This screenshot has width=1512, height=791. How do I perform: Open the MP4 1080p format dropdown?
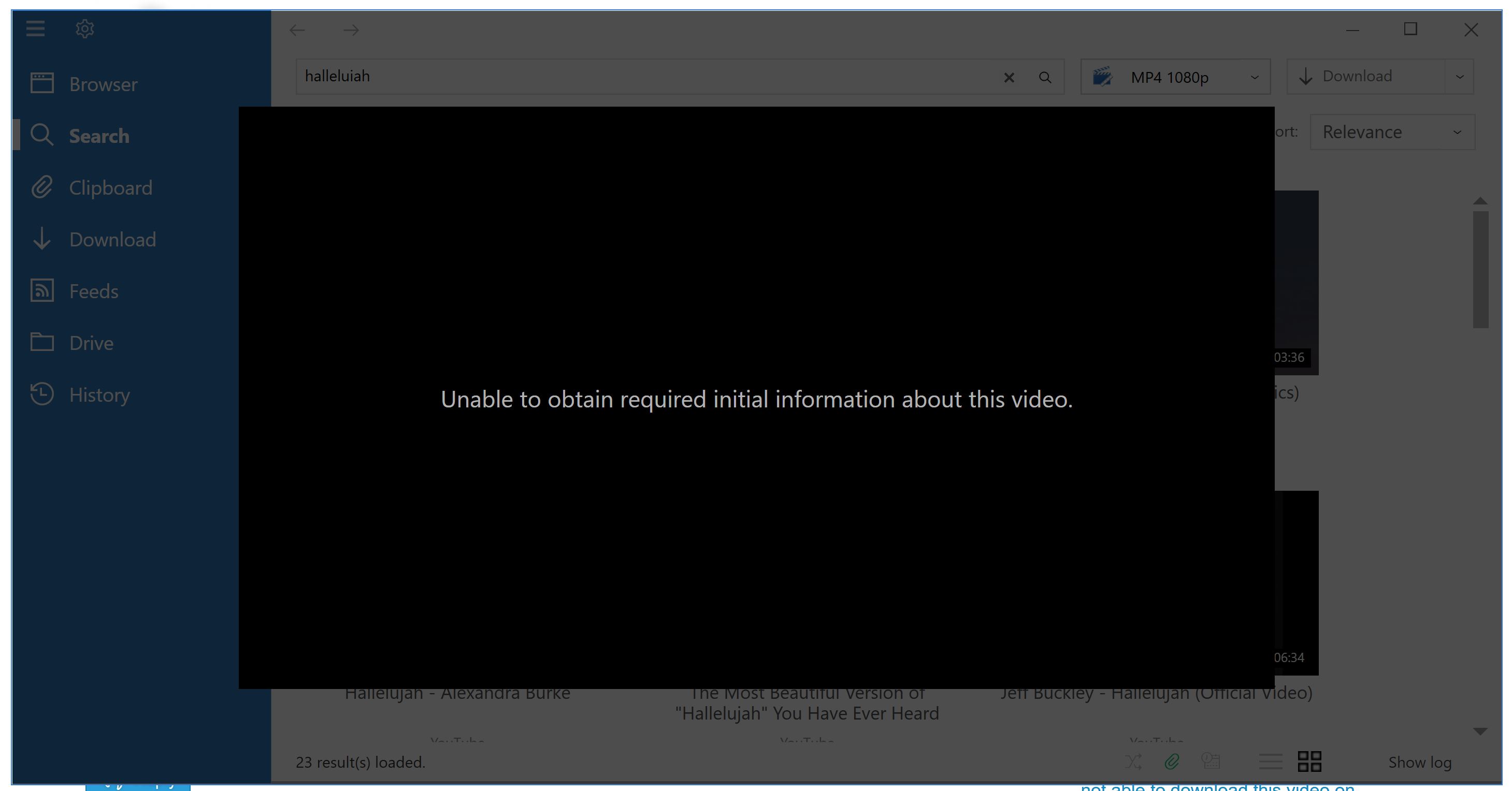1175,77
